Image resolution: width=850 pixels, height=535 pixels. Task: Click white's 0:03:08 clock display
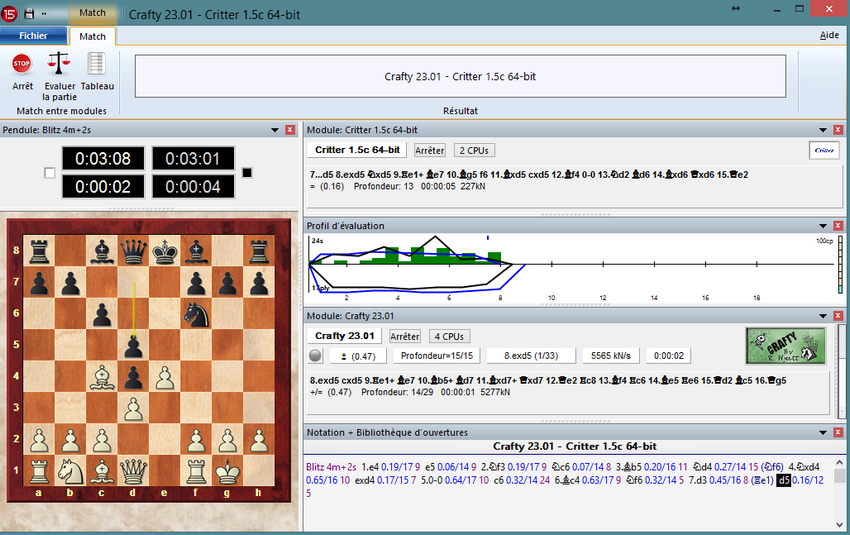(103, 159)
